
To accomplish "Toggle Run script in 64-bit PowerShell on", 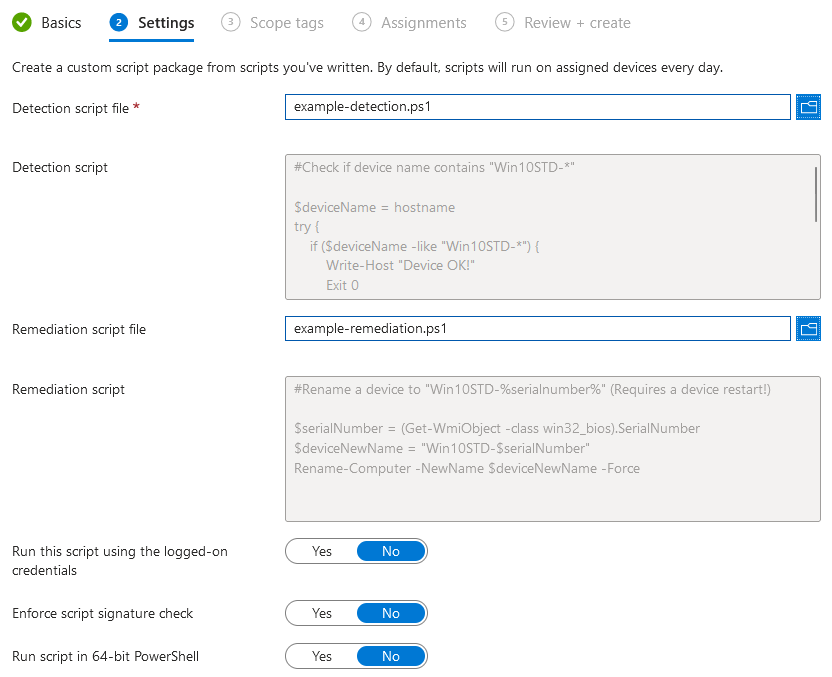I will click(x=321, y=656).
